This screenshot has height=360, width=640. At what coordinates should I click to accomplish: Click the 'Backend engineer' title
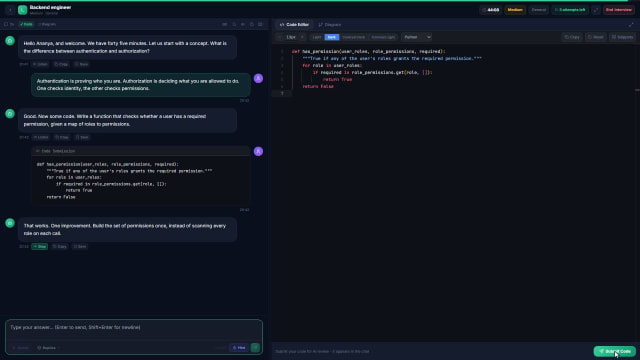click(x=50, y=7)
